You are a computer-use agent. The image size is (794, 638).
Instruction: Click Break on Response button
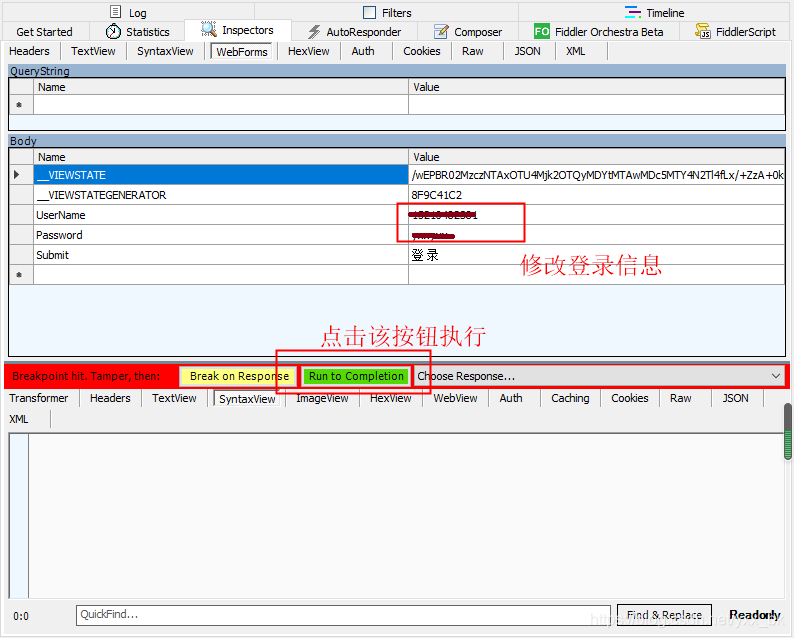coord(238,376)
